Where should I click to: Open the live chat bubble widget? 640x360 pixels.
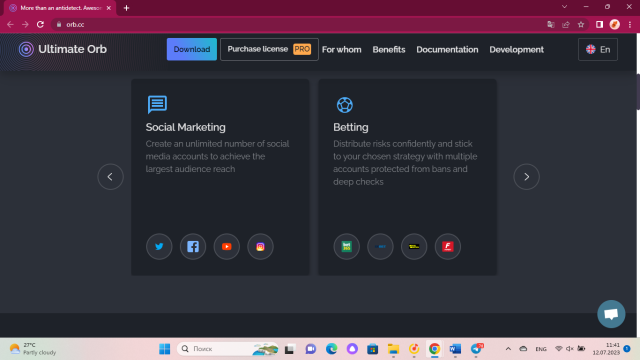tap(611, 314)
